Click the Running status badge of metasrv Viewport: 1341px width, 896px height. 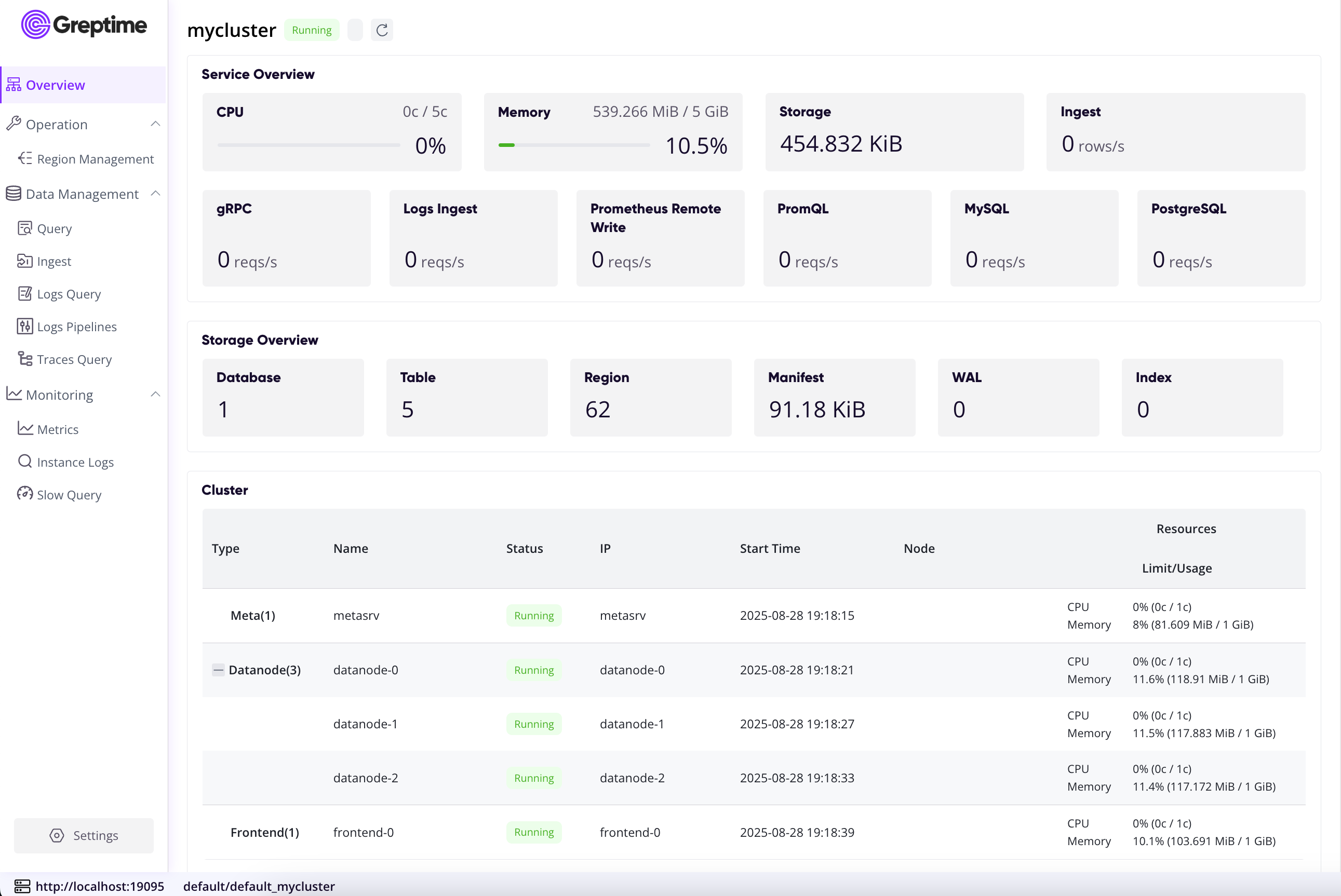[x=533, y=616]
